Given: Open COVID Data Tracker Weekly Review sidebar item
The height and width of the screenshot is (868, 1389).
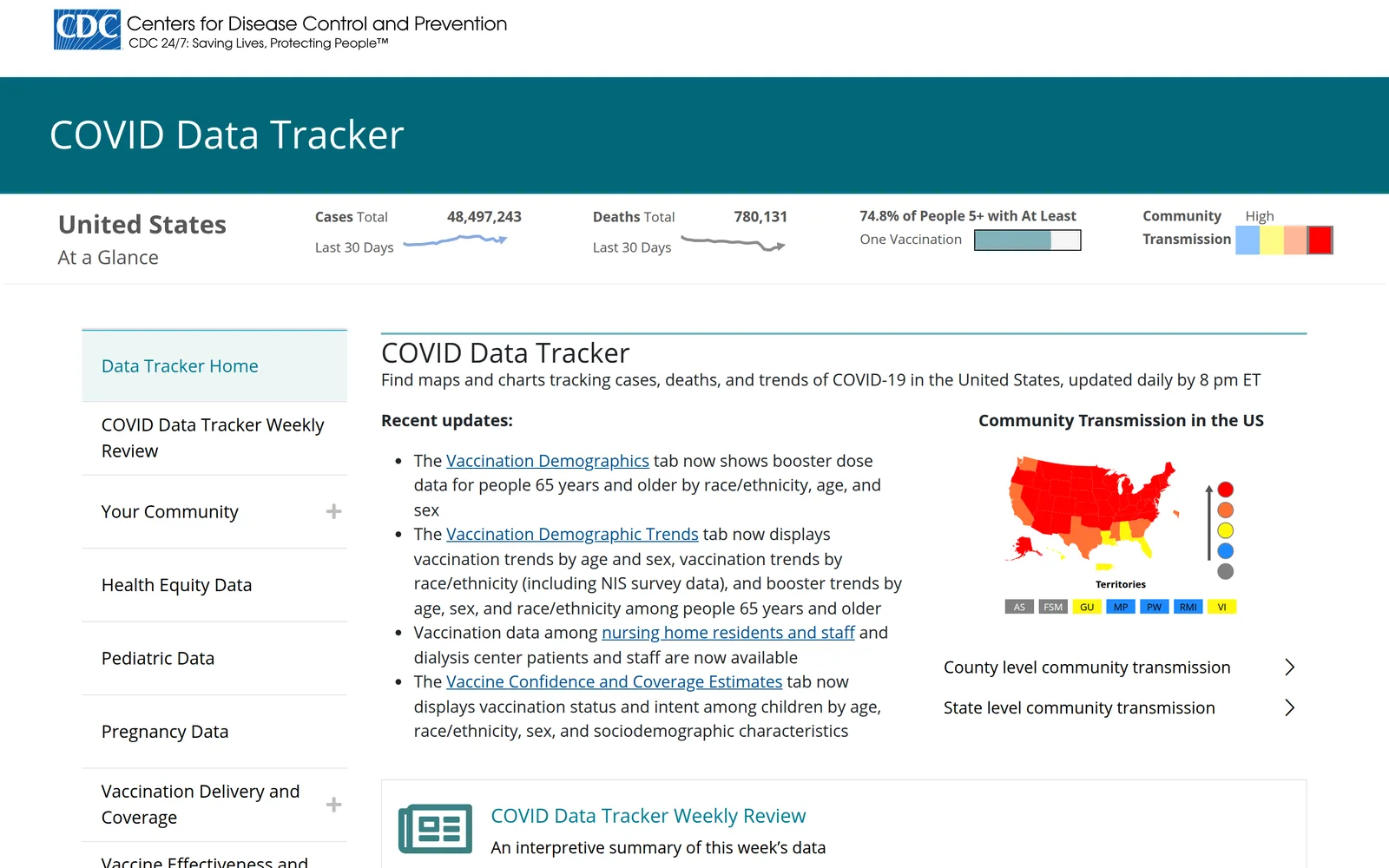Looking at the screenshot, I should click(214, 438).
